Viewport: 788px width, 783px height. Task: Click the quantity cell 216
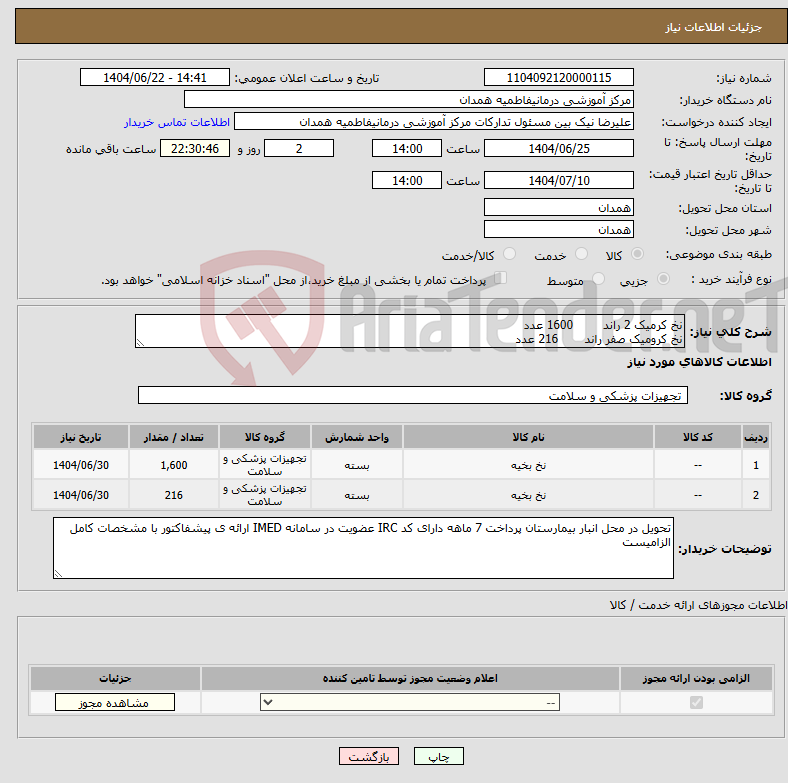pos(174,495)
